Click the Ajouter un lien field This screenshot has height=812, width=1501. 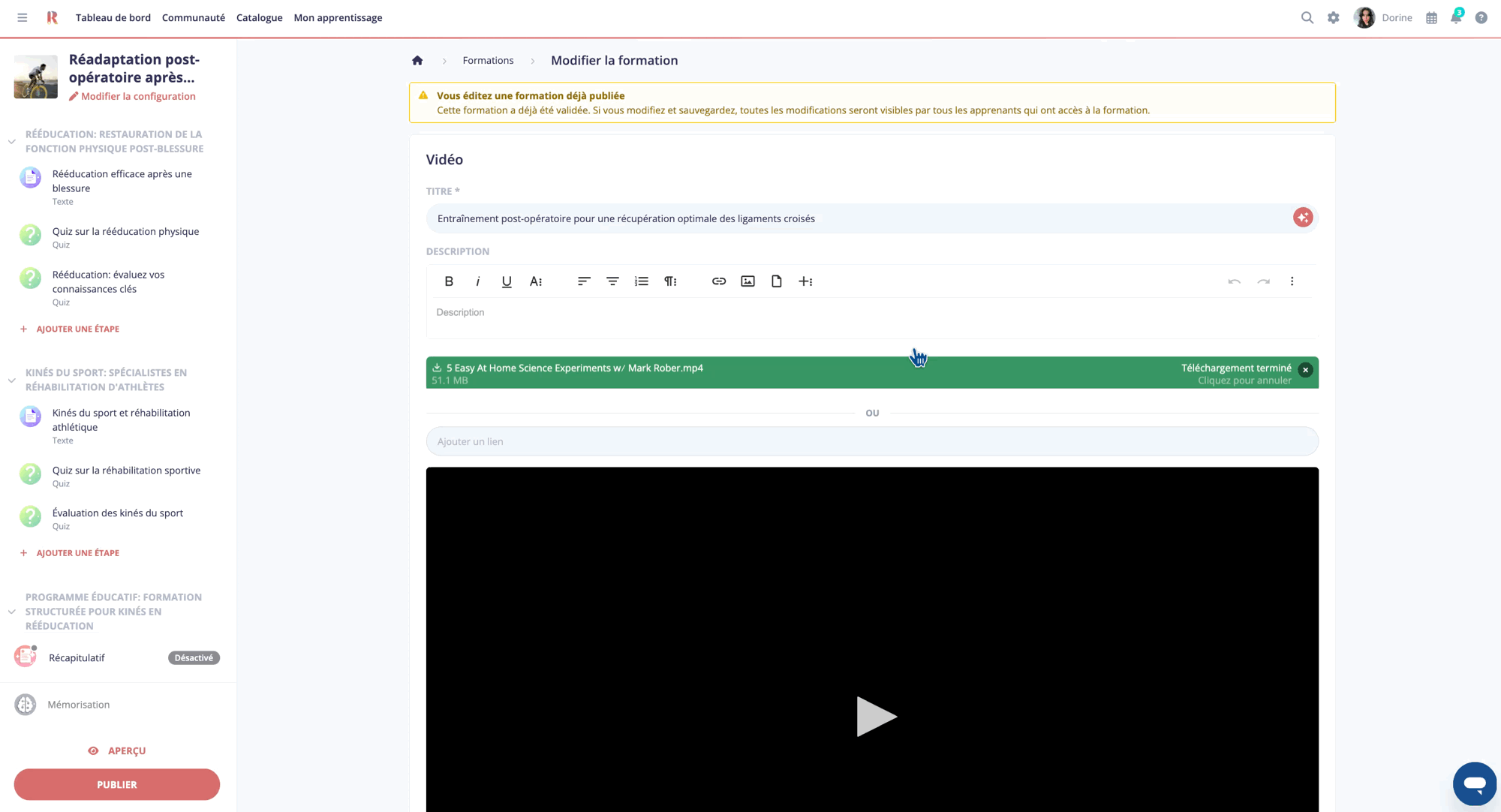point(872,441)
